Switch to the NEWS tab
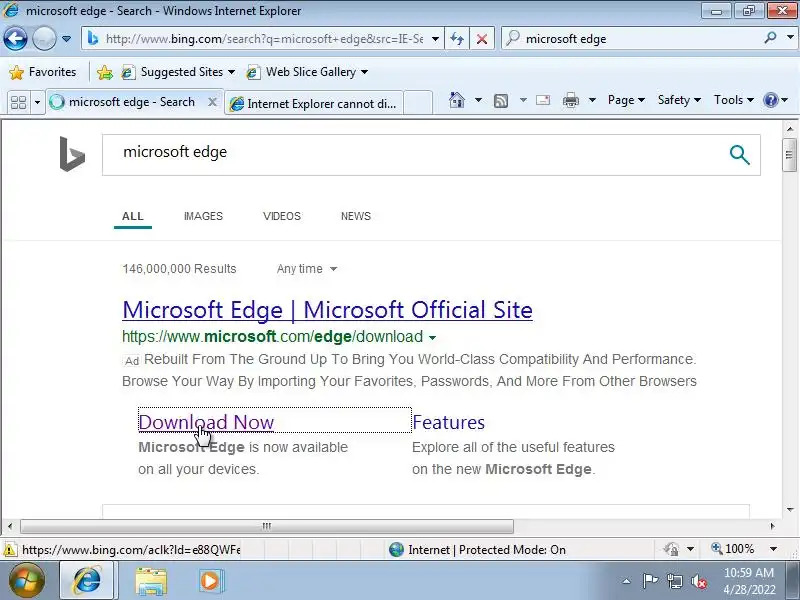Viewport: 800px width, 600px height. (356, 216)
